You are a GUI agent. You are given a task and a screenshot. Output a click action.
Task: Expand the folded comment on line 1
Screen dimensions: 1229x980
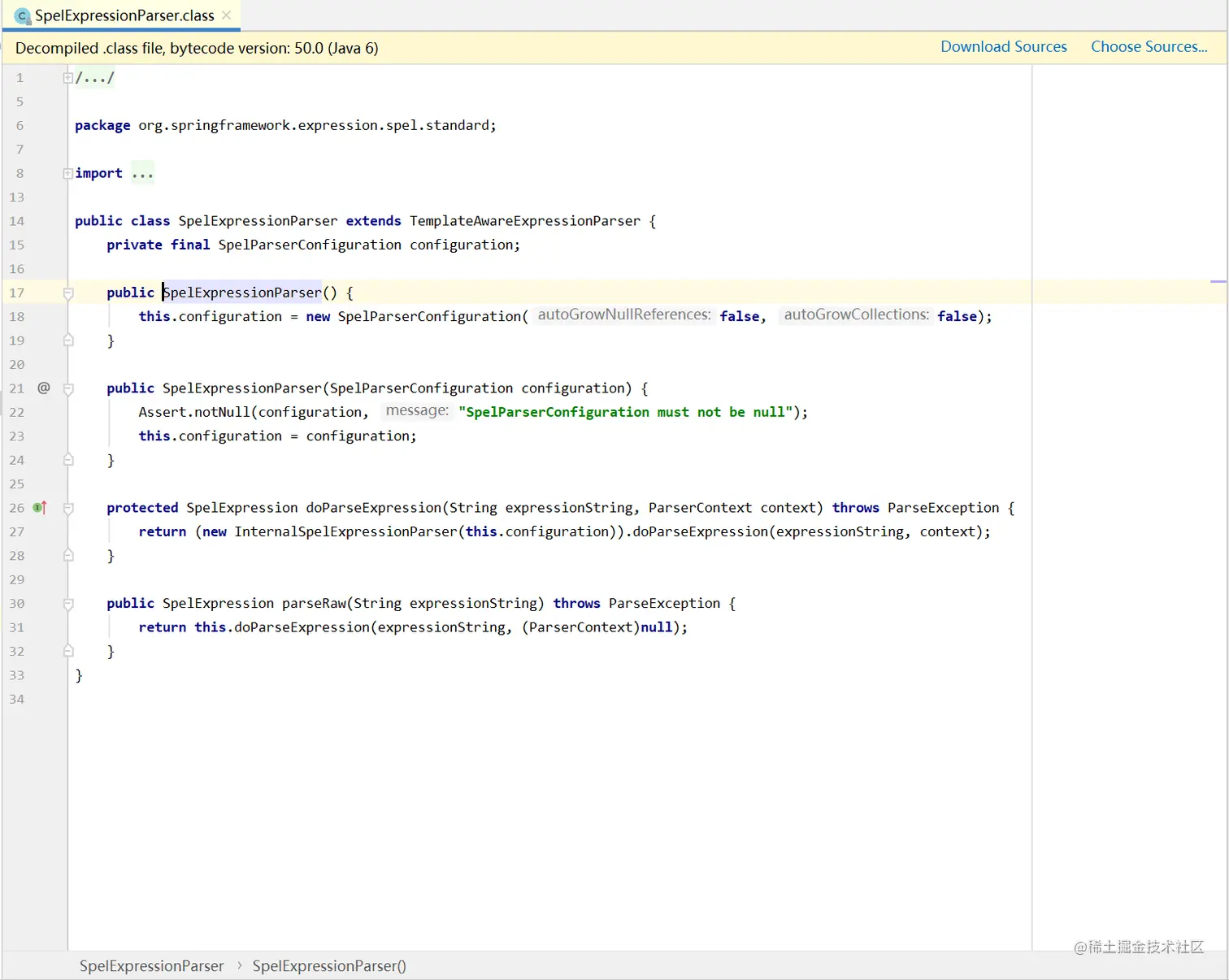pos(68,78)
